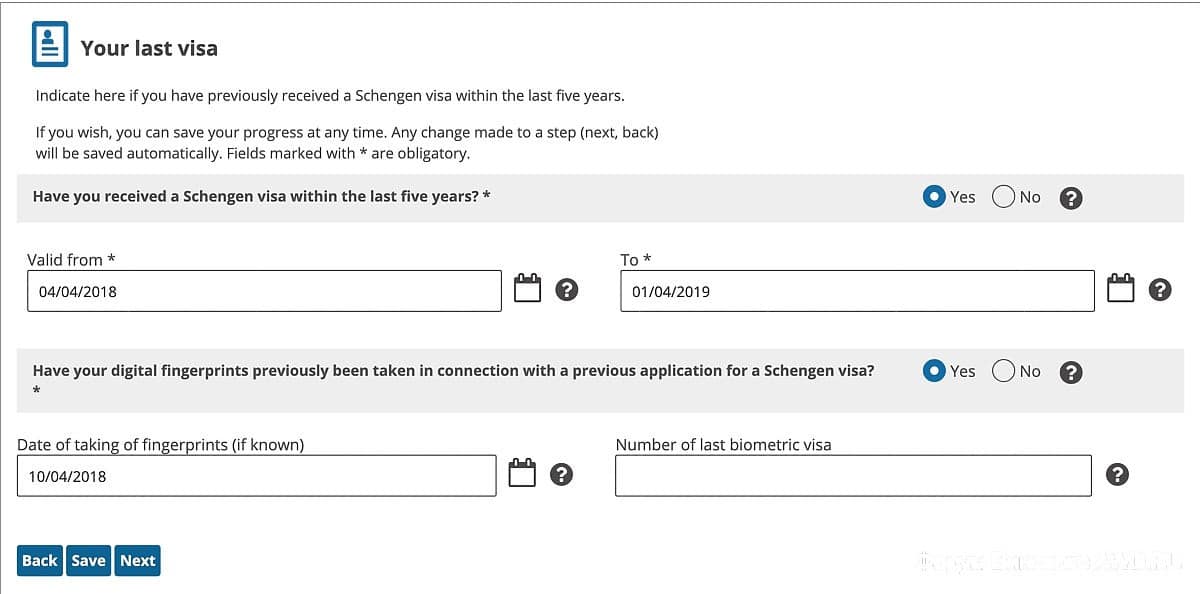
Task: Save your application progress
Action: tap(88, 560)
